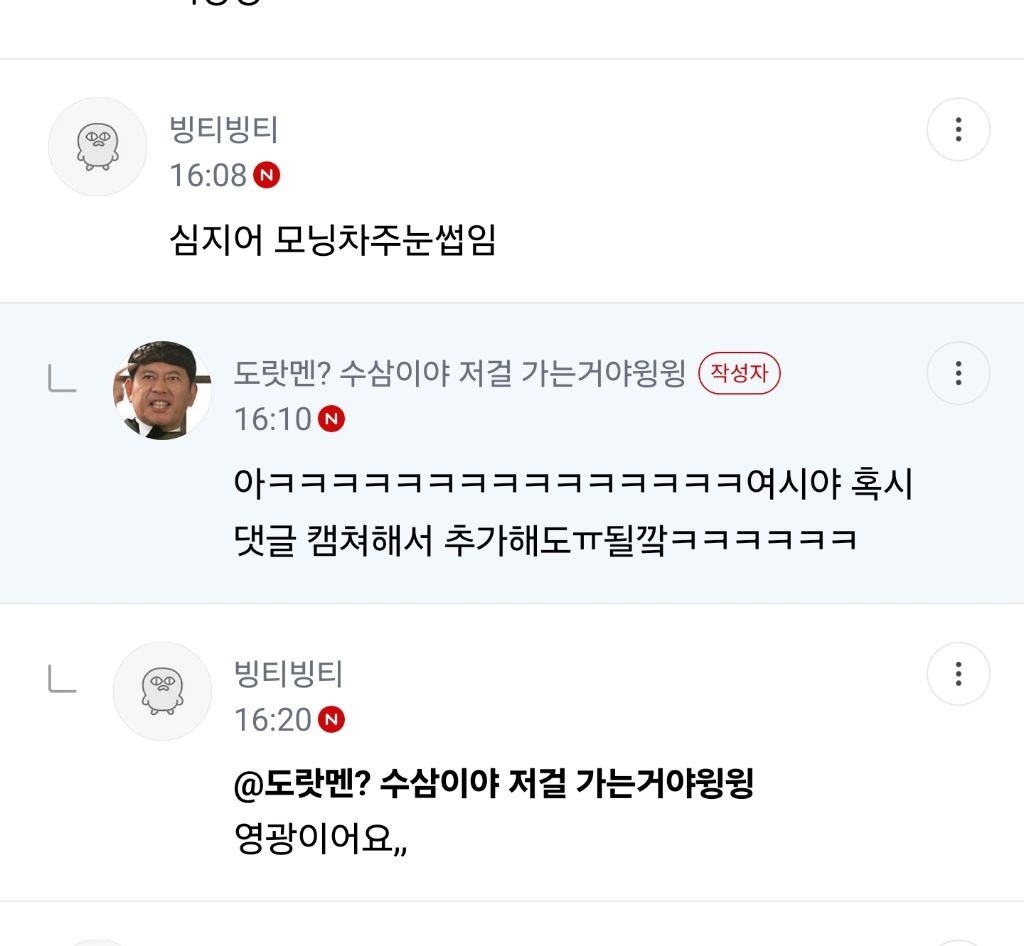This screenshot has width=1024, height=946.
Task: Click the comment text 심지어 모닝차주눈썹임
Action: click(x=333, y=241)
